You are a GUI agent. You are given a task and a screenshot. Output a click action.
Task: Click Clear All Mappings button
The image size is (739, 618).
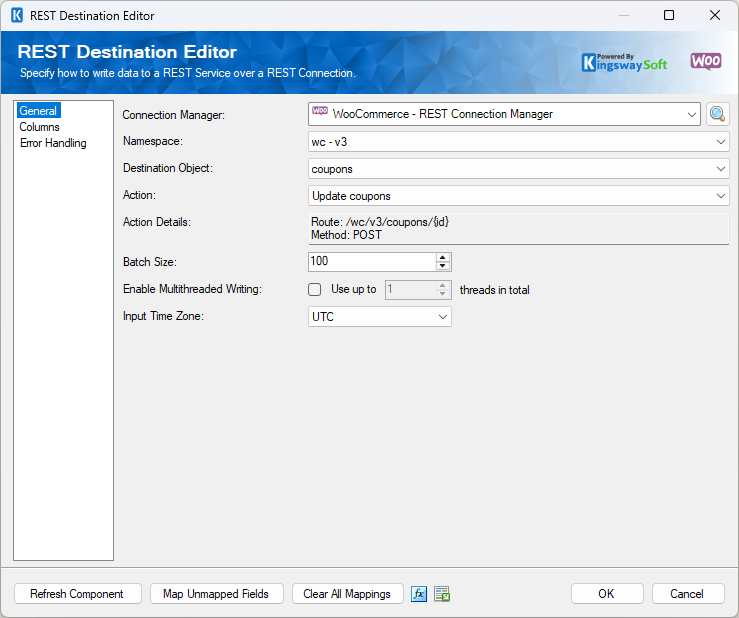[347, 594]
